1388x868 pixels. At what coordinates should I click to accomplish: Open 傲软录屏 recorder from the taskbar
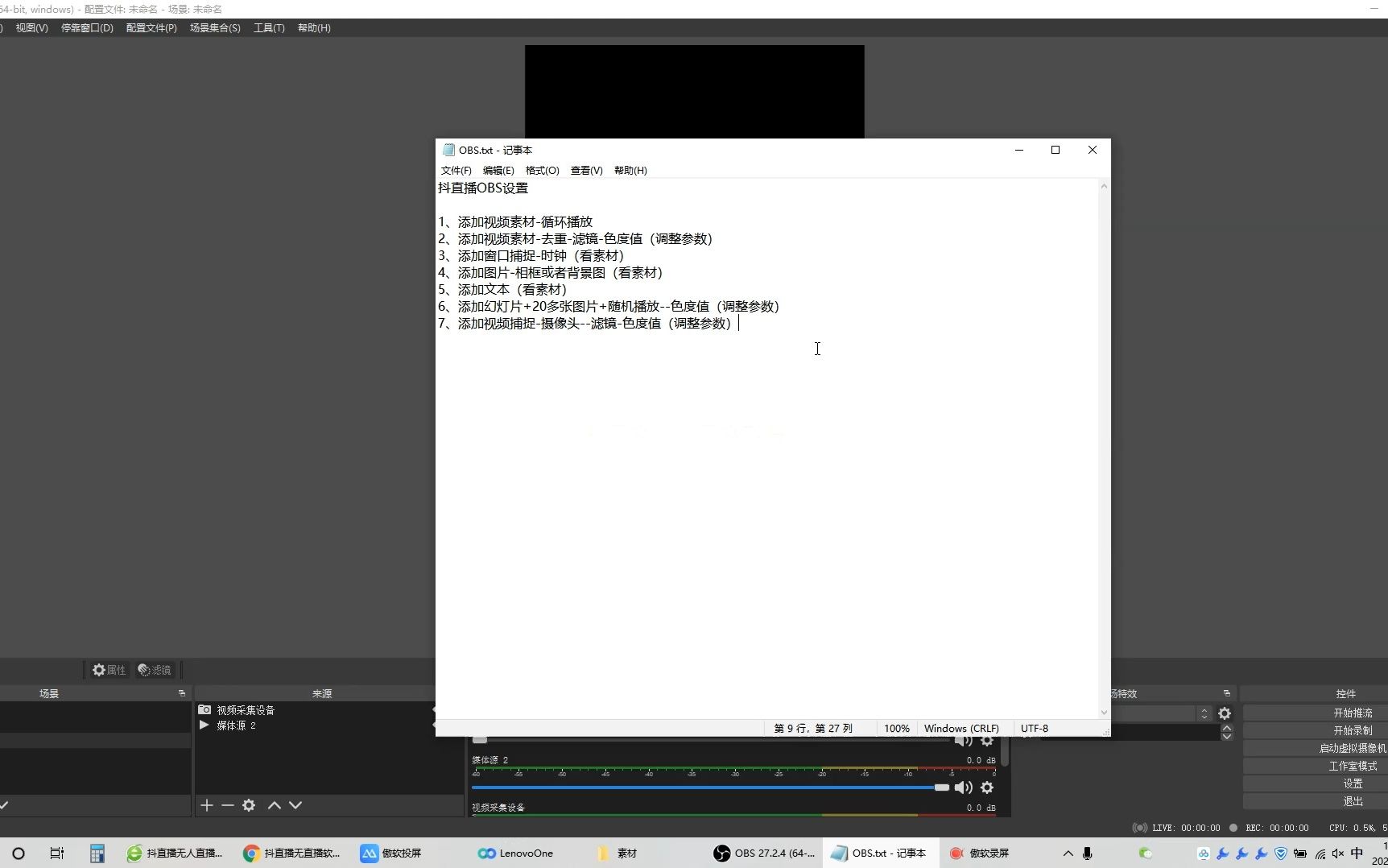[x=979, y=854]
